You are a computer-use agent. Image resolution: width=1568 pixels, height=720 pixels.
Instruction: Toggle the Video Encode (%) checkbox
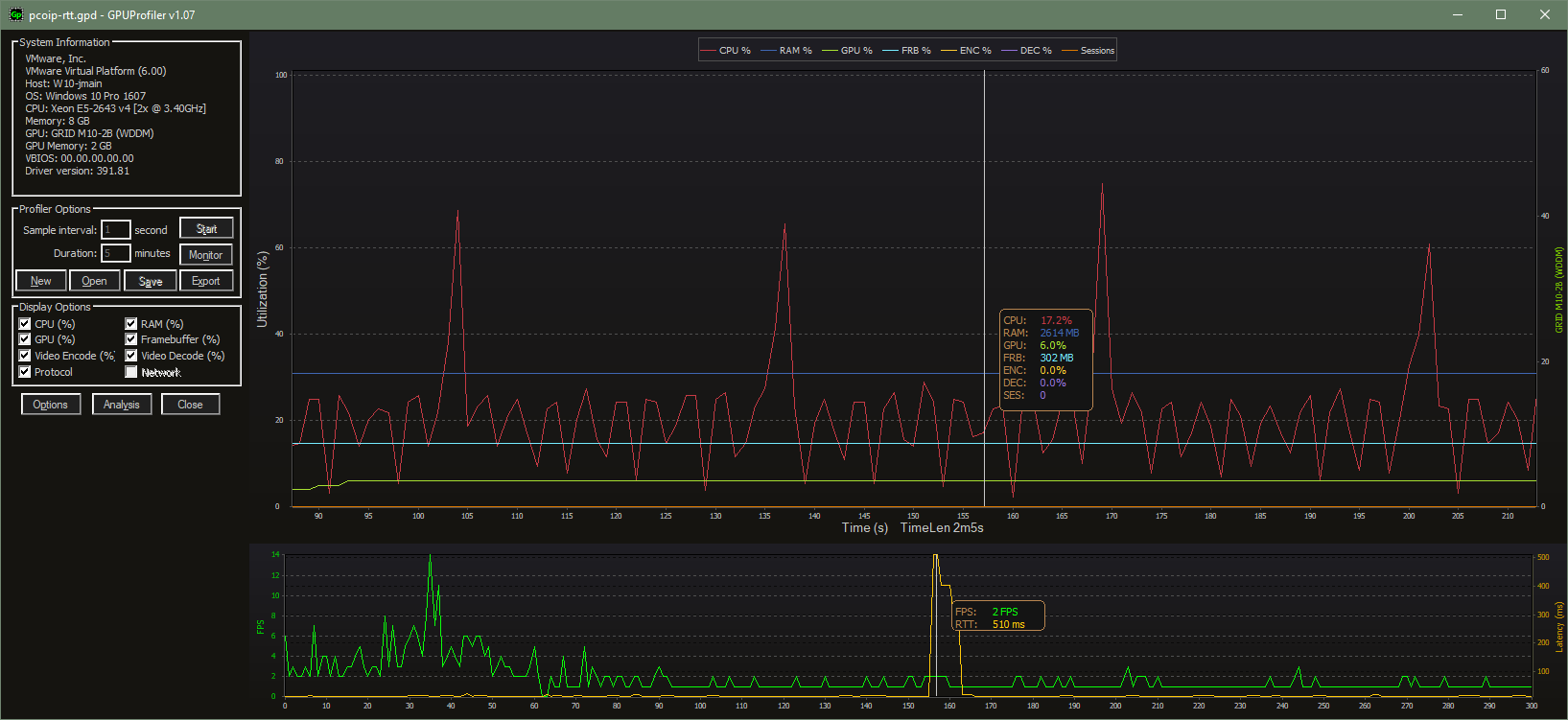coord(25,356)
